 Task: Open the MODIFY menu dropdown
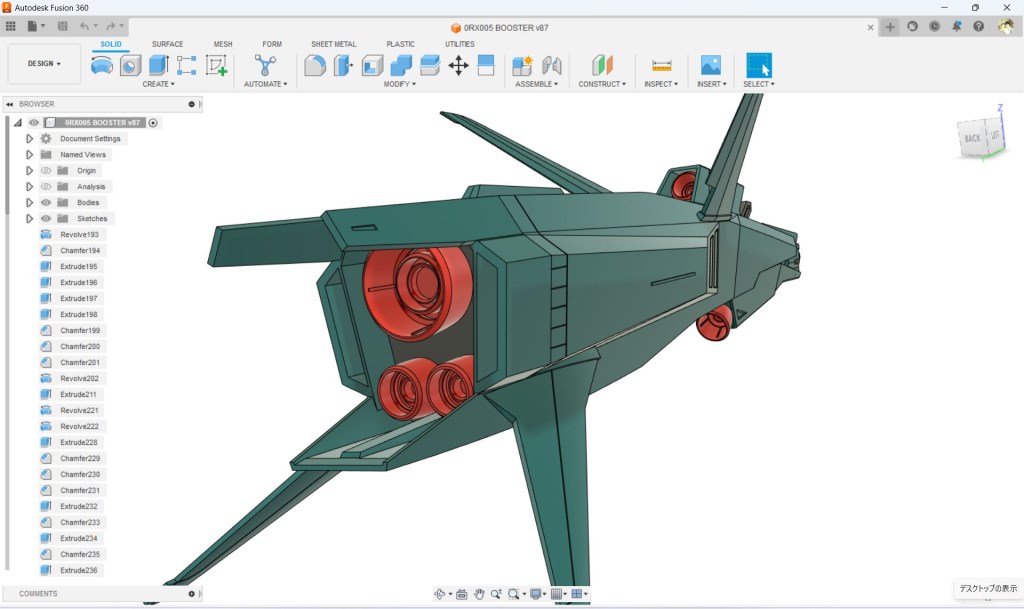400,84
